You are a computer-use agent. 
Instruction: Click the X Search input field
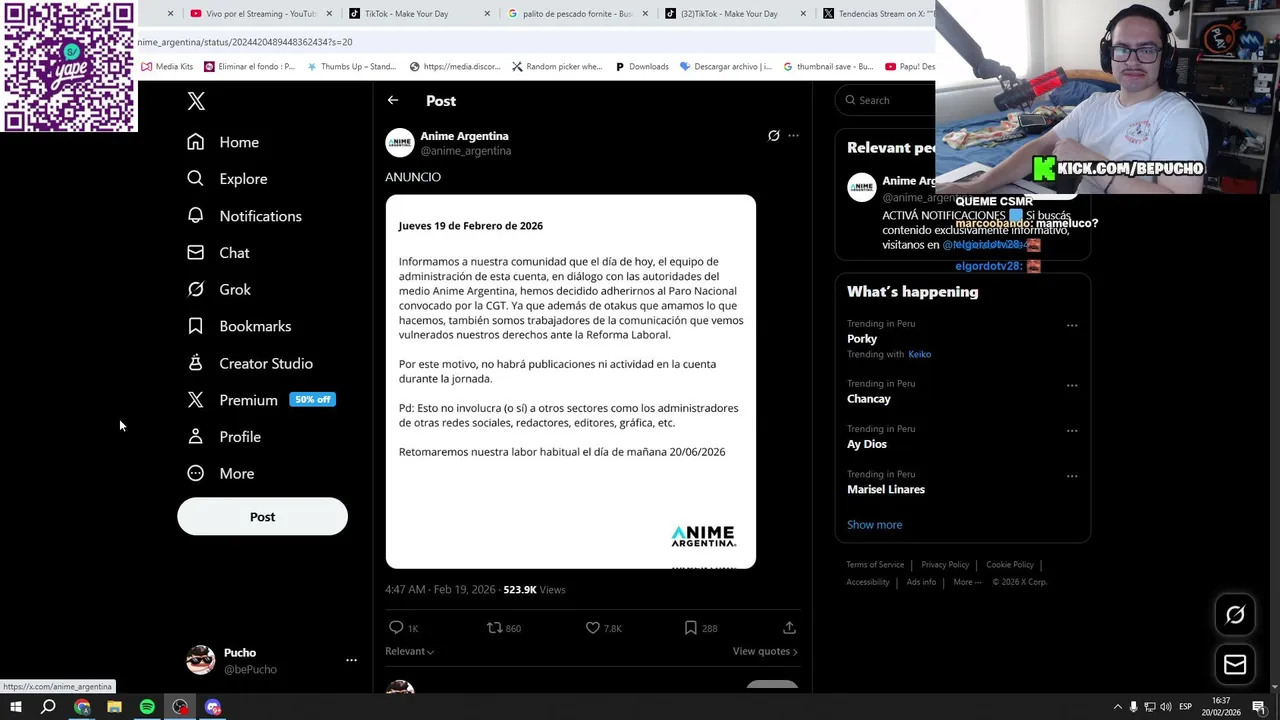(x=886, y=100)
